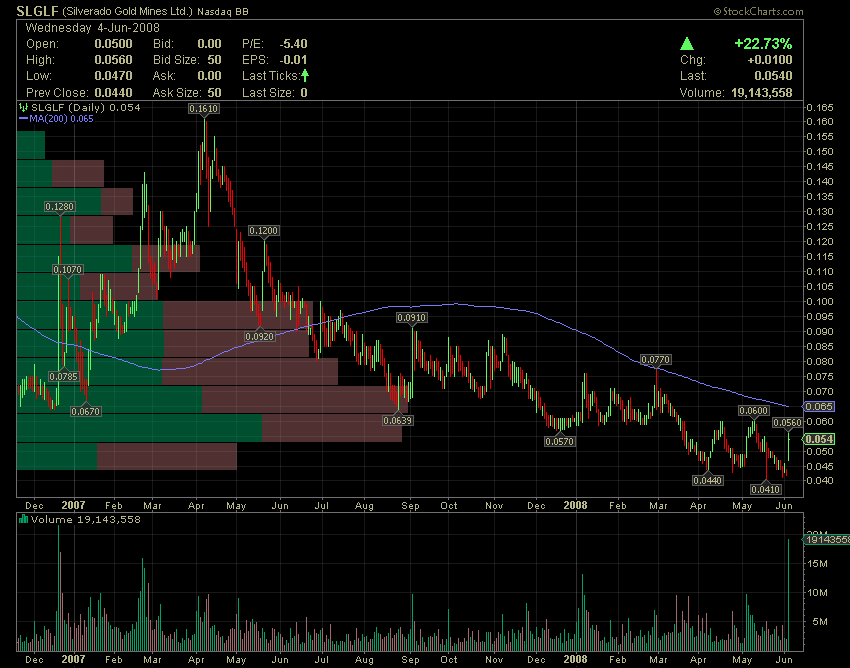Click the Open value 0.0500
850x668 pixels.
tap(113, 44)
